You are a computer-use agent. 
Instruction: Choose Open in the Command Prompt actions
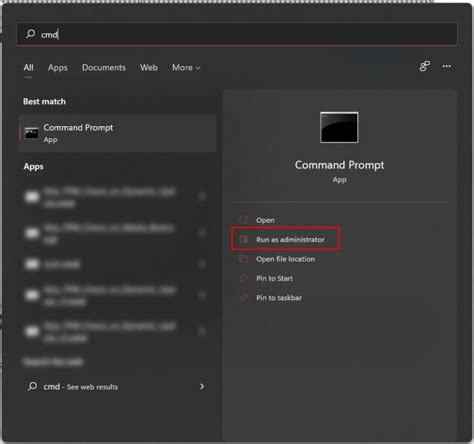click(265, 220)
